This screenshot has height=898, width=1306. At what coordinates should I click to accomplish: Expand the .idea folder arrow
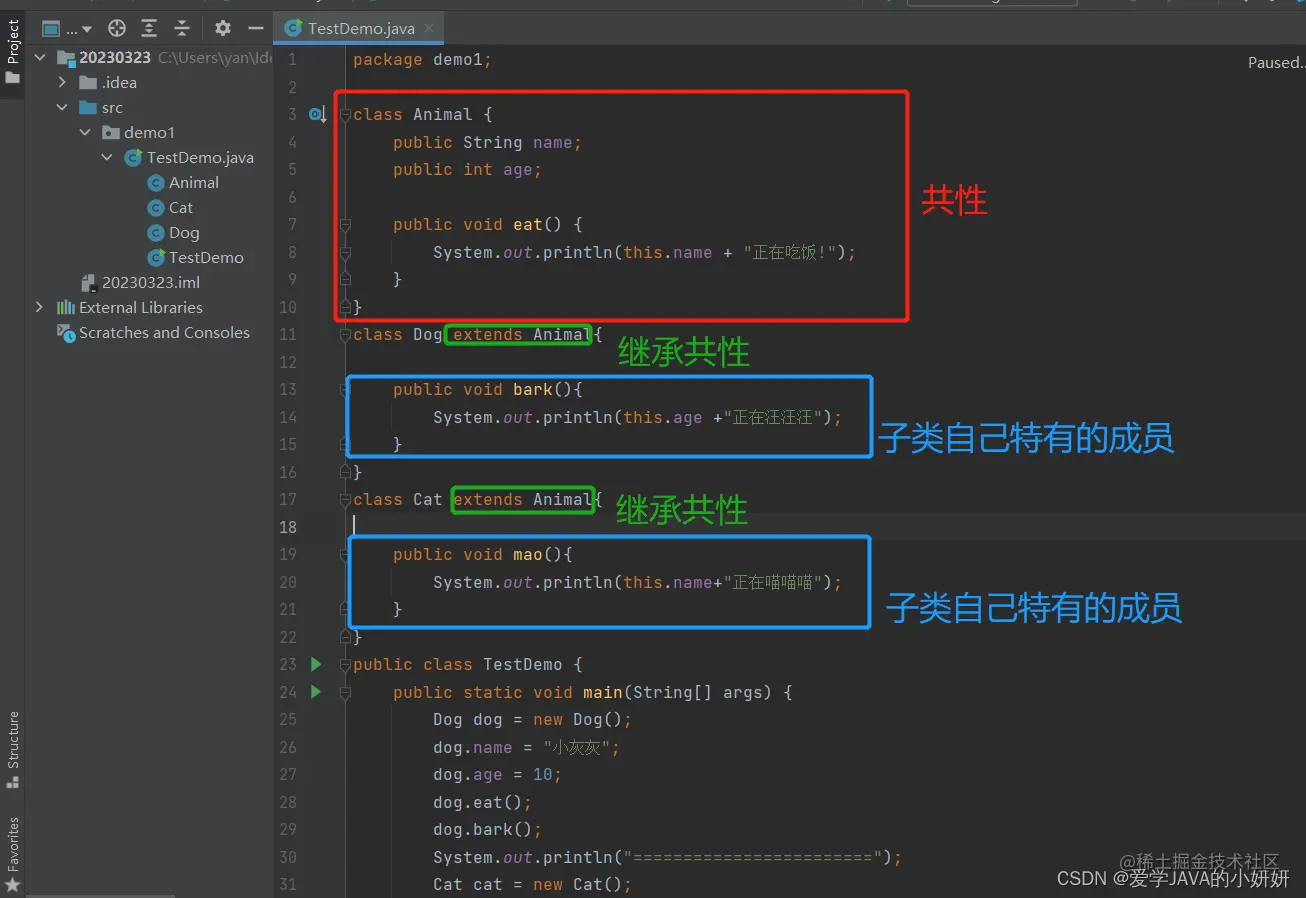point(62,82)
